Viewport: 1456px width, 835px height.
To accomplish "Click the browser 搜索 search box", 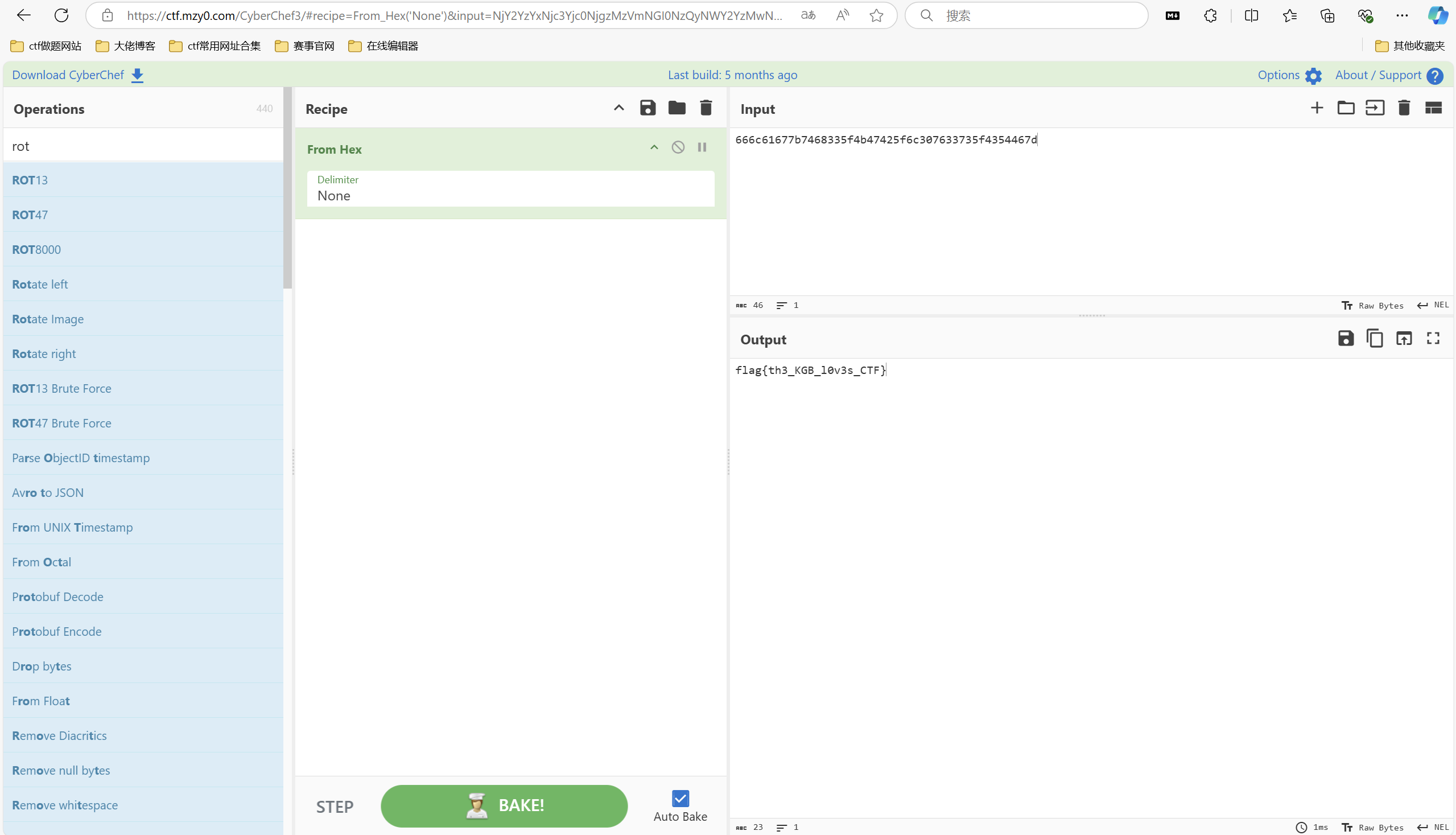I will point(1026,15).
